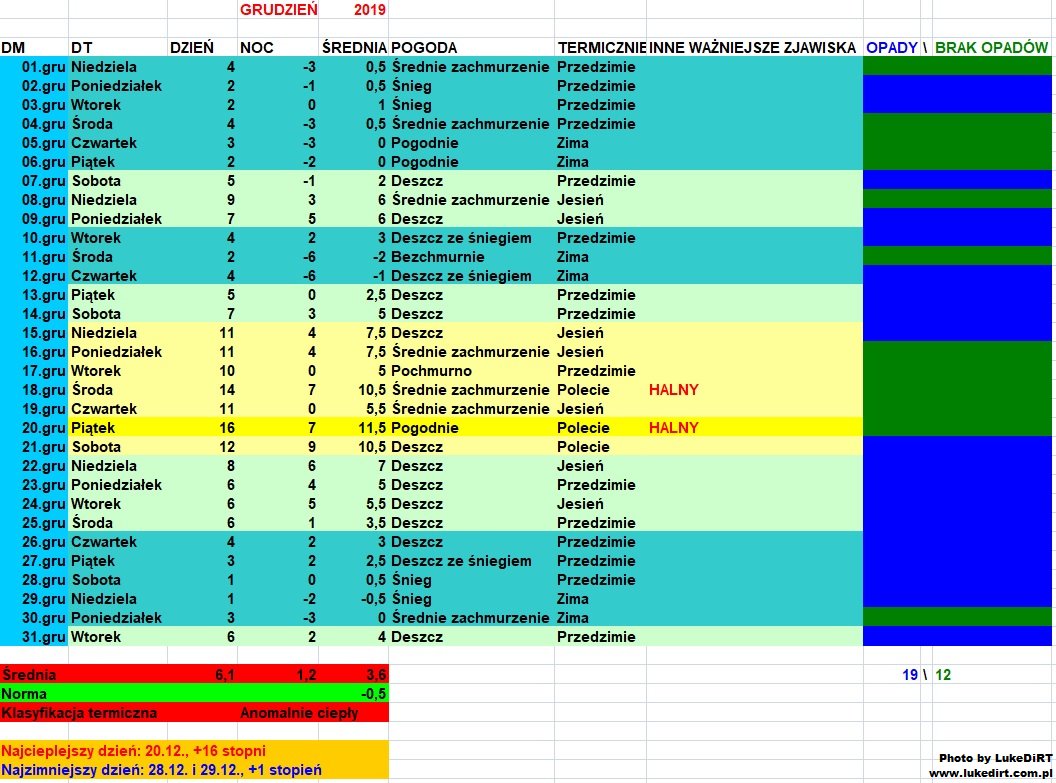This screenshot has width=1056, height=783.
Task: Open the www.lukedirt.com.pl link
Action: [990, 773]
